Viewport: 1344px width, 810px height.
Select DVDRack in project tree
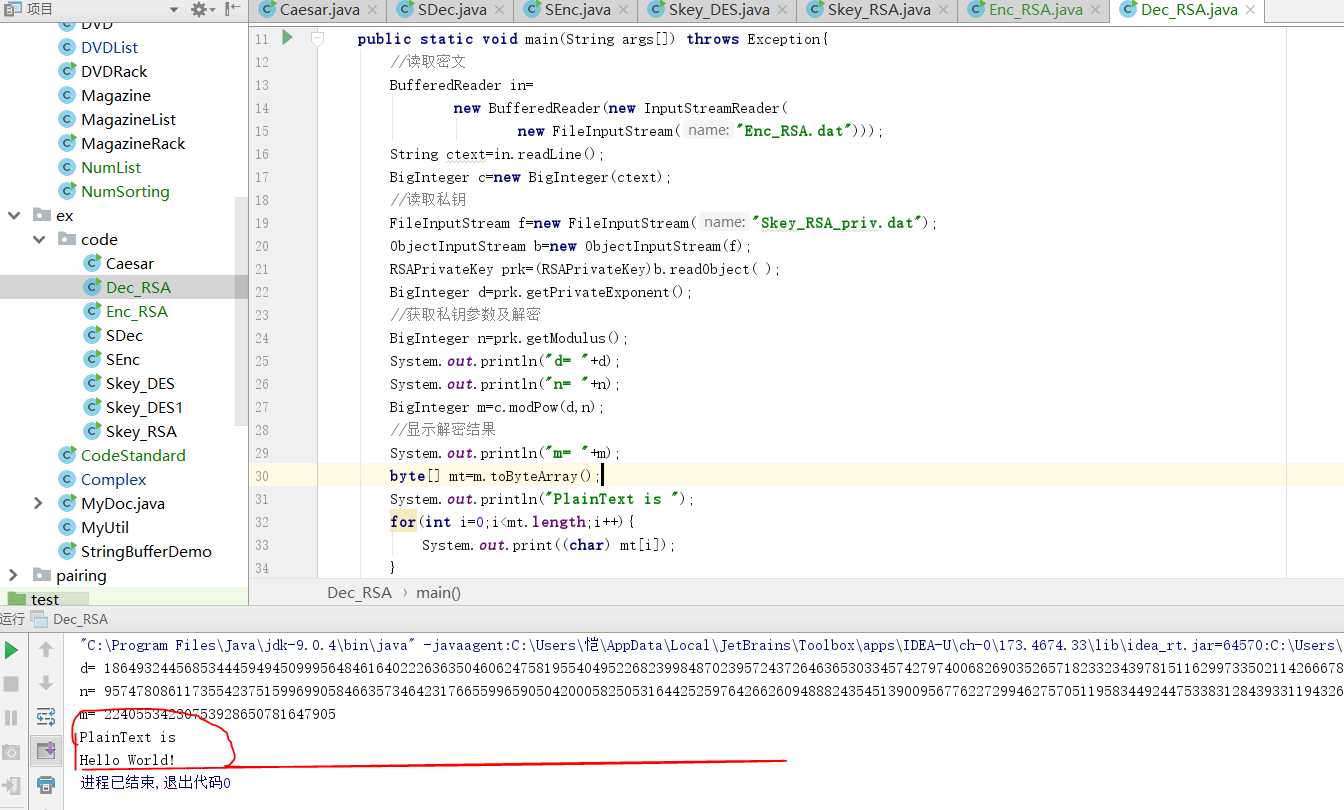(x=113, y=71)
